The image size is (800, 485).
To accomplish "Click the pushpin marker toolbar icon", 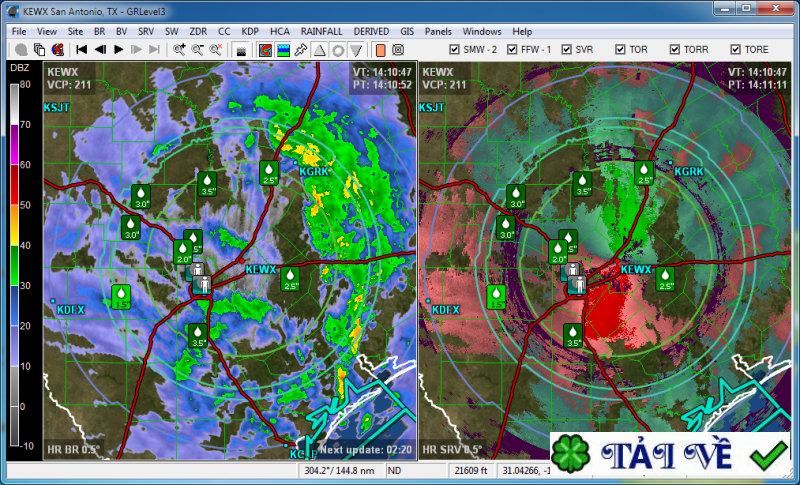I will [x=301, y=50].
